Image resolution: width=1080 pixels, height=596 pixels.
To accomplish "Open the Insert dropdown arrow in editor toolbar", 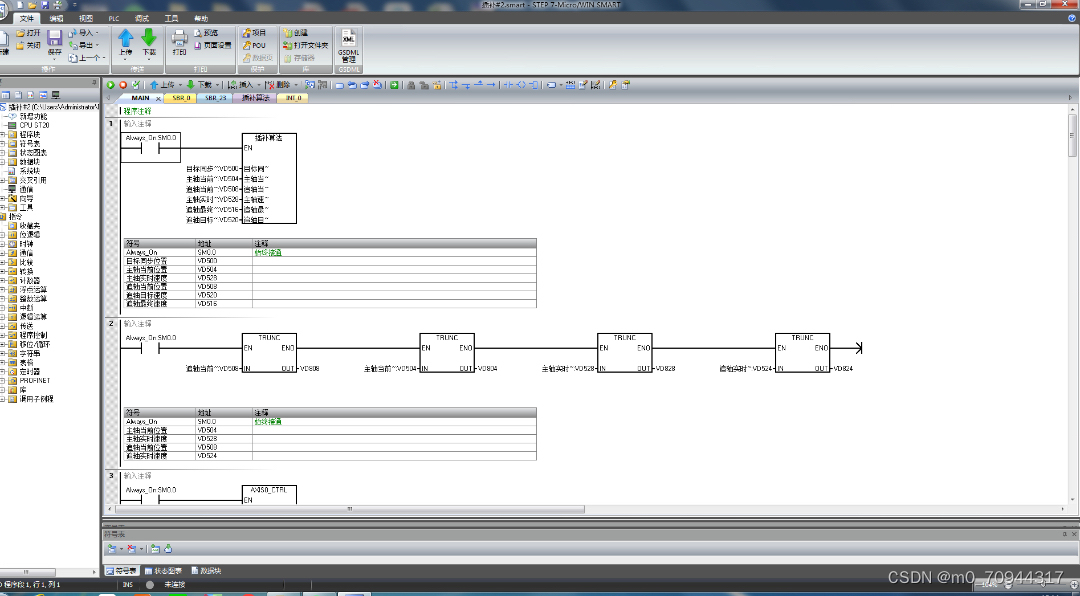I will [258, 85].
